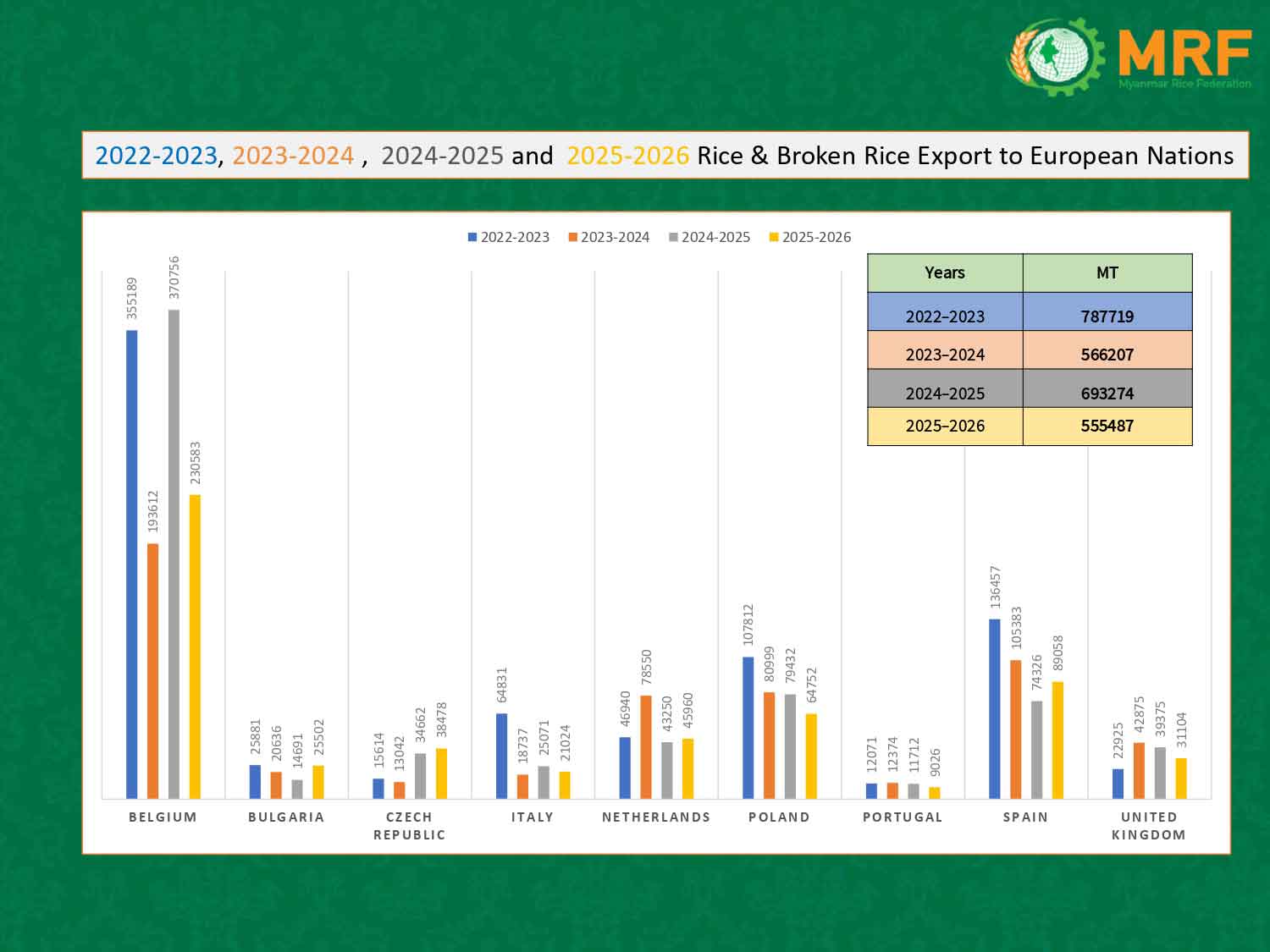Click the UNITED KINGDOM axis label
The width and height of the screenshot is (1270, 952).
pyautogui.click(x=1149, y=826)
